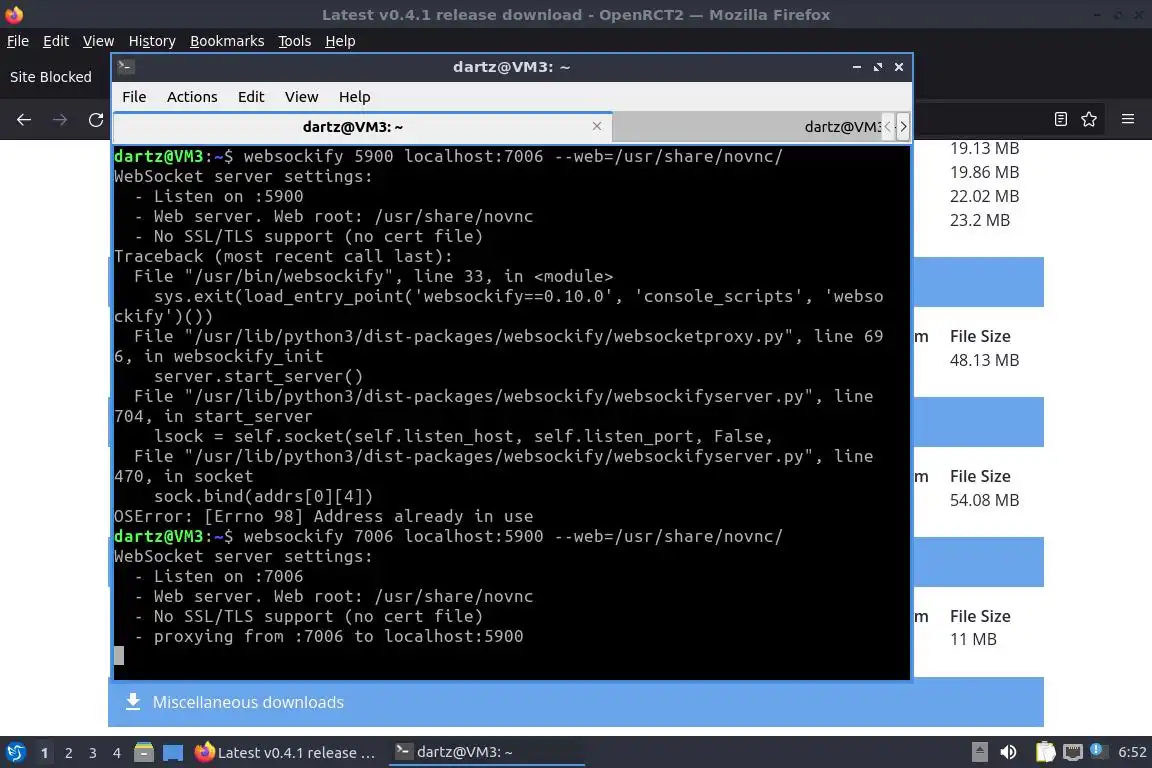Image resolution: width=1152 pixels, height=768 pixels.
Task: Open Firefox Help menu
Action: tap(340, 41)
